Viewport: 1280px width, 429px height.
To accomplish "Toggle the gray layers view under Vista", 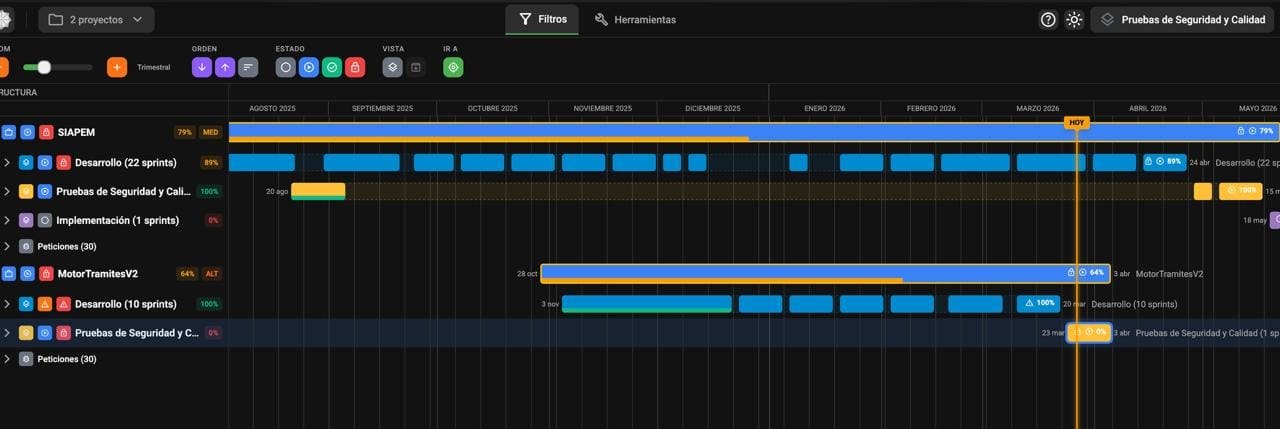I will tap(393, 67).
